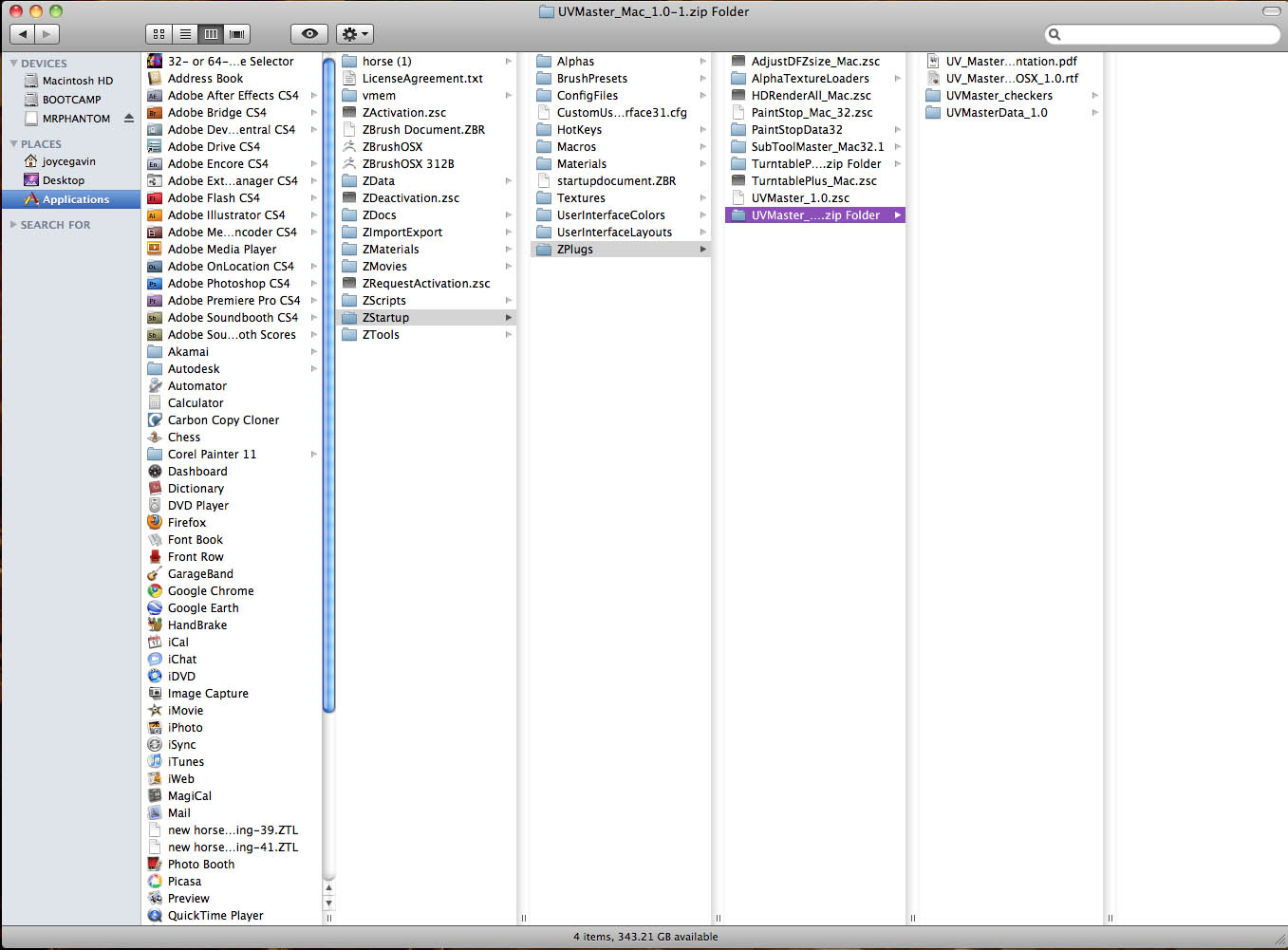Select ZBrushOSX application icon
The width and height of the screenshot is (1288, 950).
point(349,147)
